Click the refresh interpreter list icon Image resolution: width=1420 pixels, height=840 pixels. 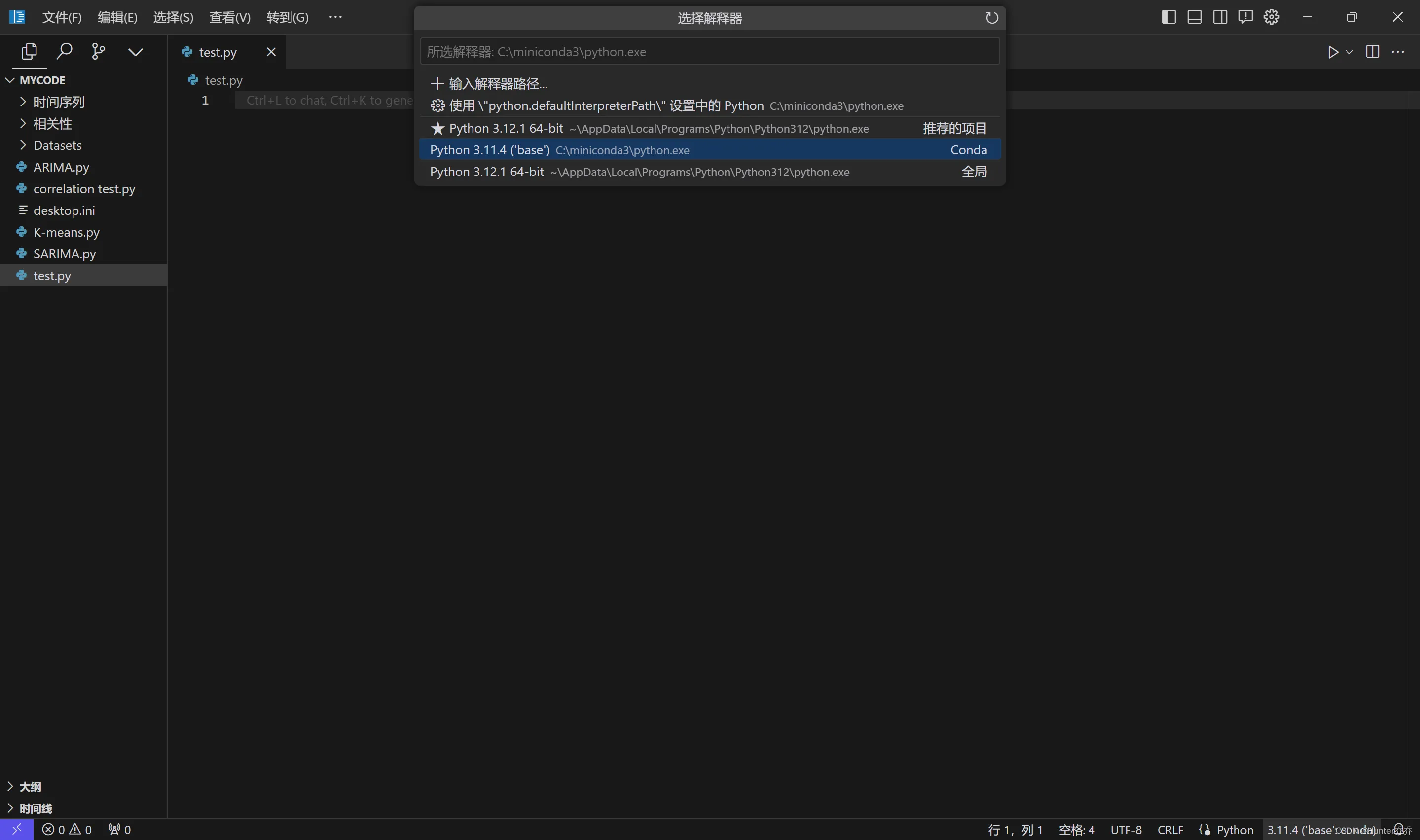click(991, 18)
